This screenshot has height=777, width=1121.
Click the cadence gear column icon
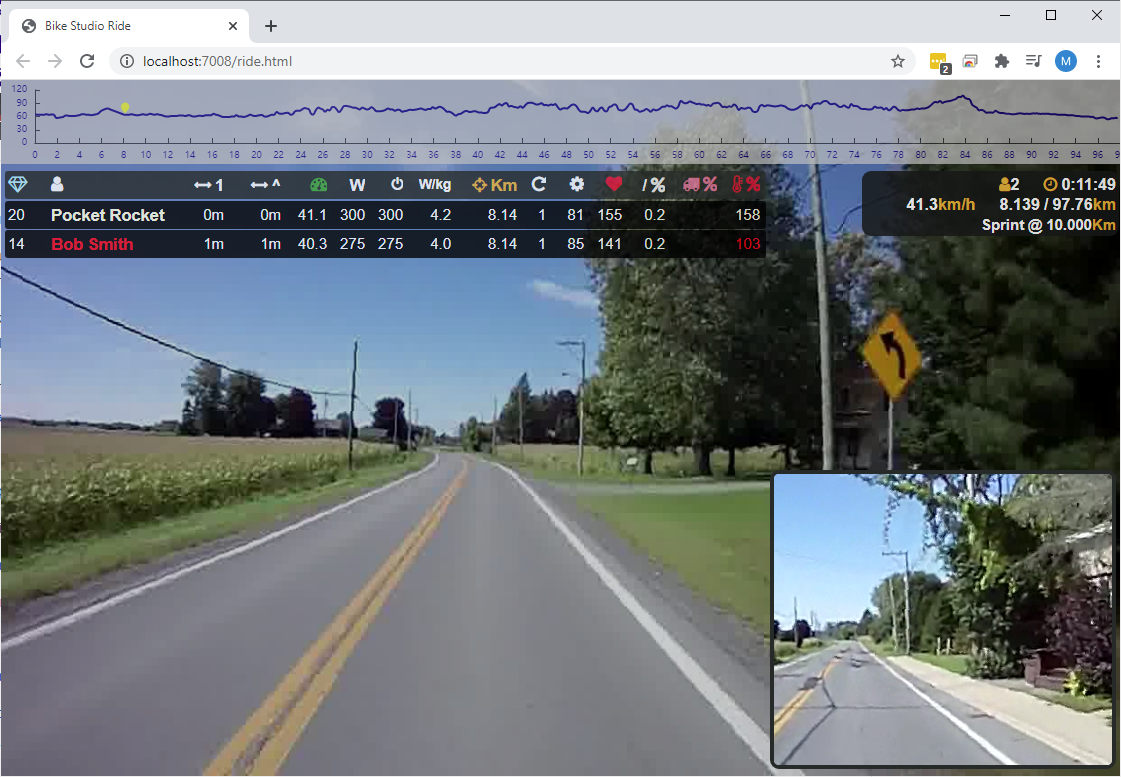[x=576, y=184]
